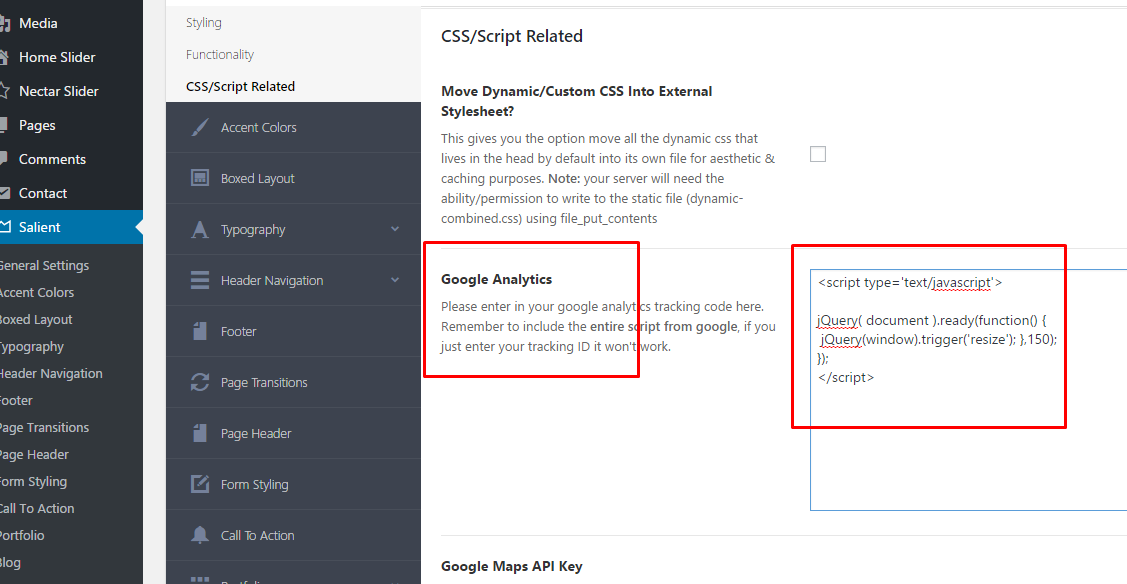
Task: Open Portfolio link in Salient submenu
Action: [22, 536]
